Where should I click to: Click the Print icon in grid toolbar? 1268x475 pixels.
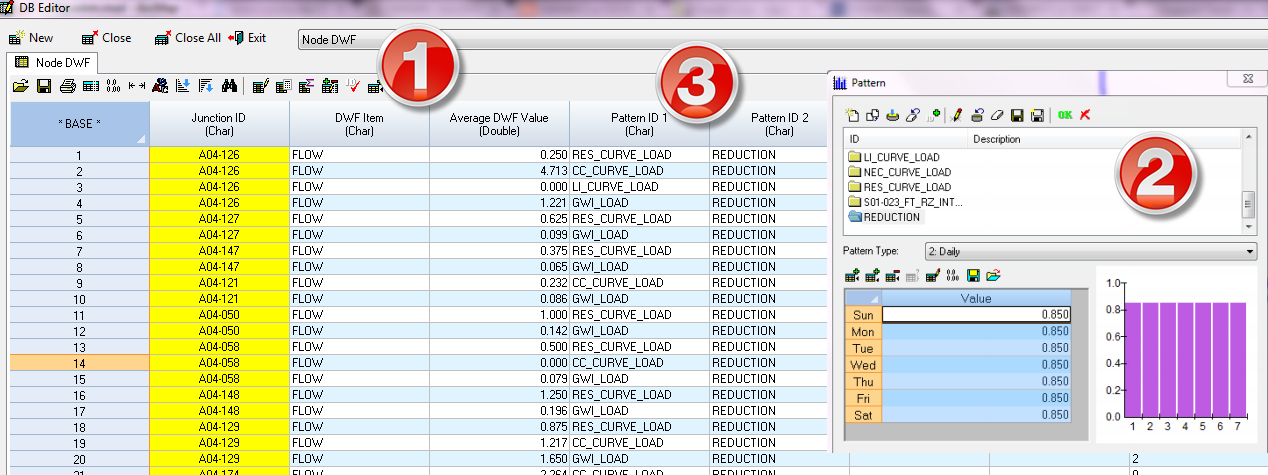67,86
